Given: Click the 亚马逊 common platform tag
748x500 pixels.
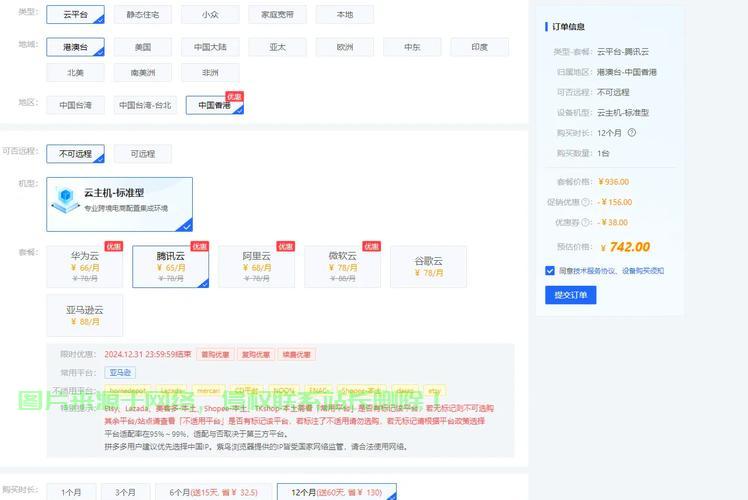Looking at the screenshot, I should pyautogui.click(x=120, y=372).
